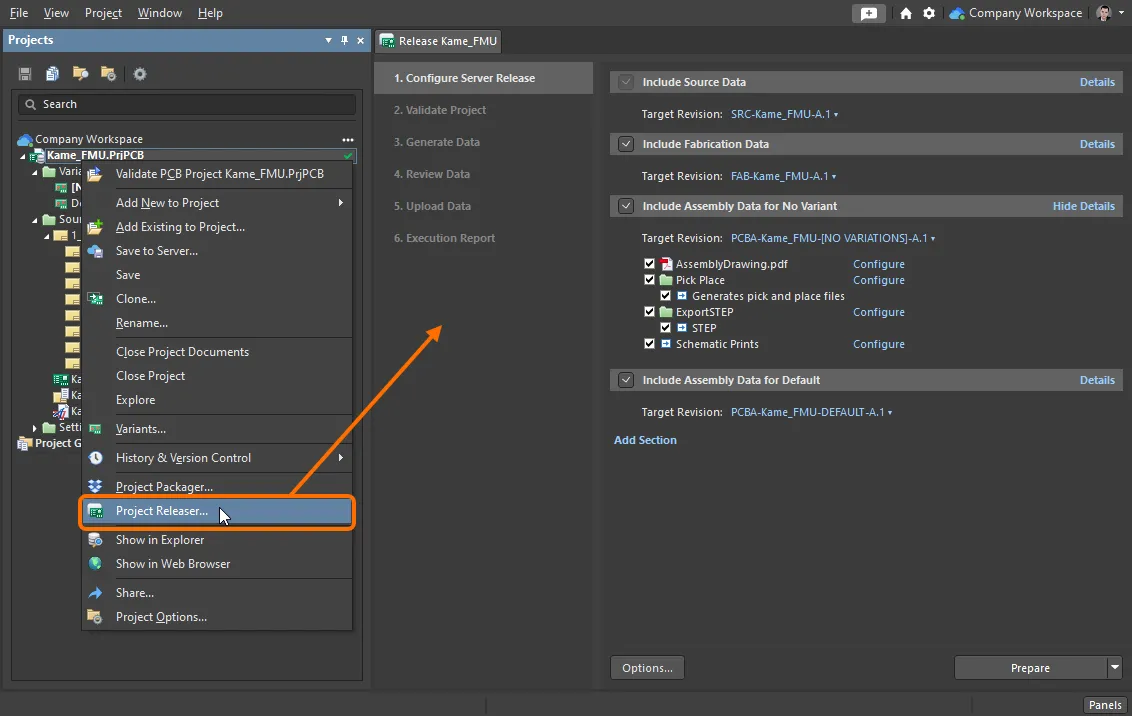The image size is (1132, 716).
Task: Open the Projects panel dropdown menu arrow
Action: pos(328,40)
